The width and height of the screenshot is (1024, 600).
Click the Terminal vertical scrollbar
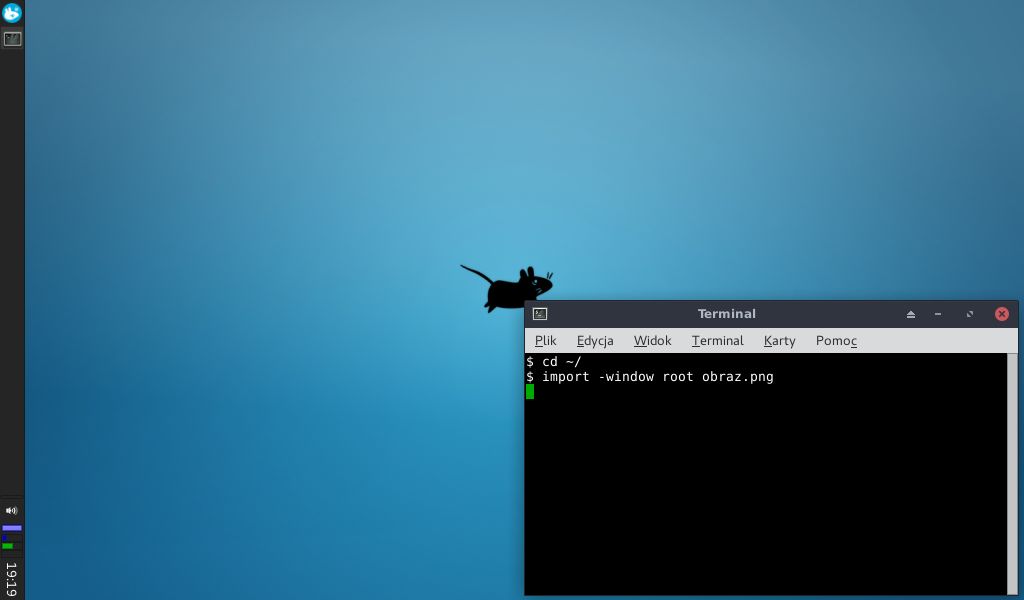[x=1012, y=474]
